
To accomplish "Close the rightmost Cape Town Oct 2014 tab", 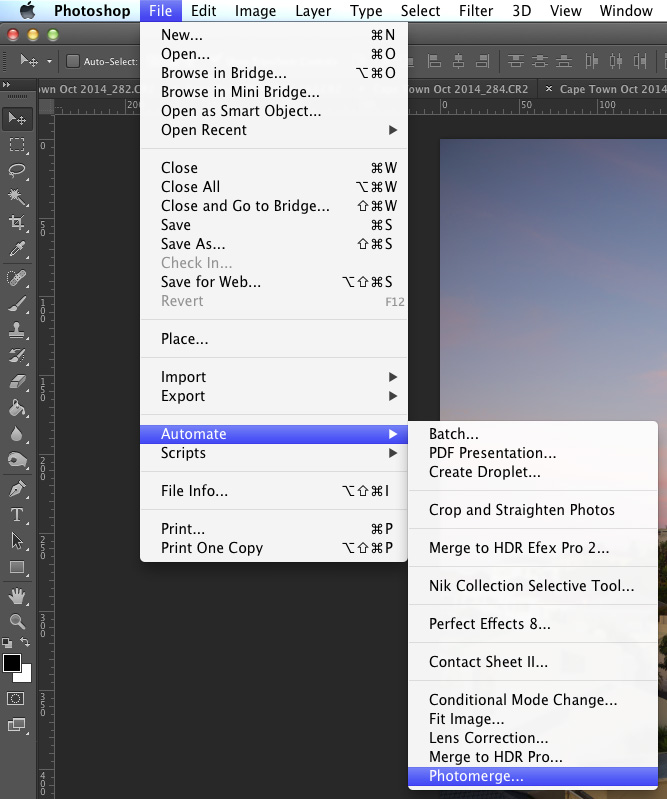I will [549, 89].
